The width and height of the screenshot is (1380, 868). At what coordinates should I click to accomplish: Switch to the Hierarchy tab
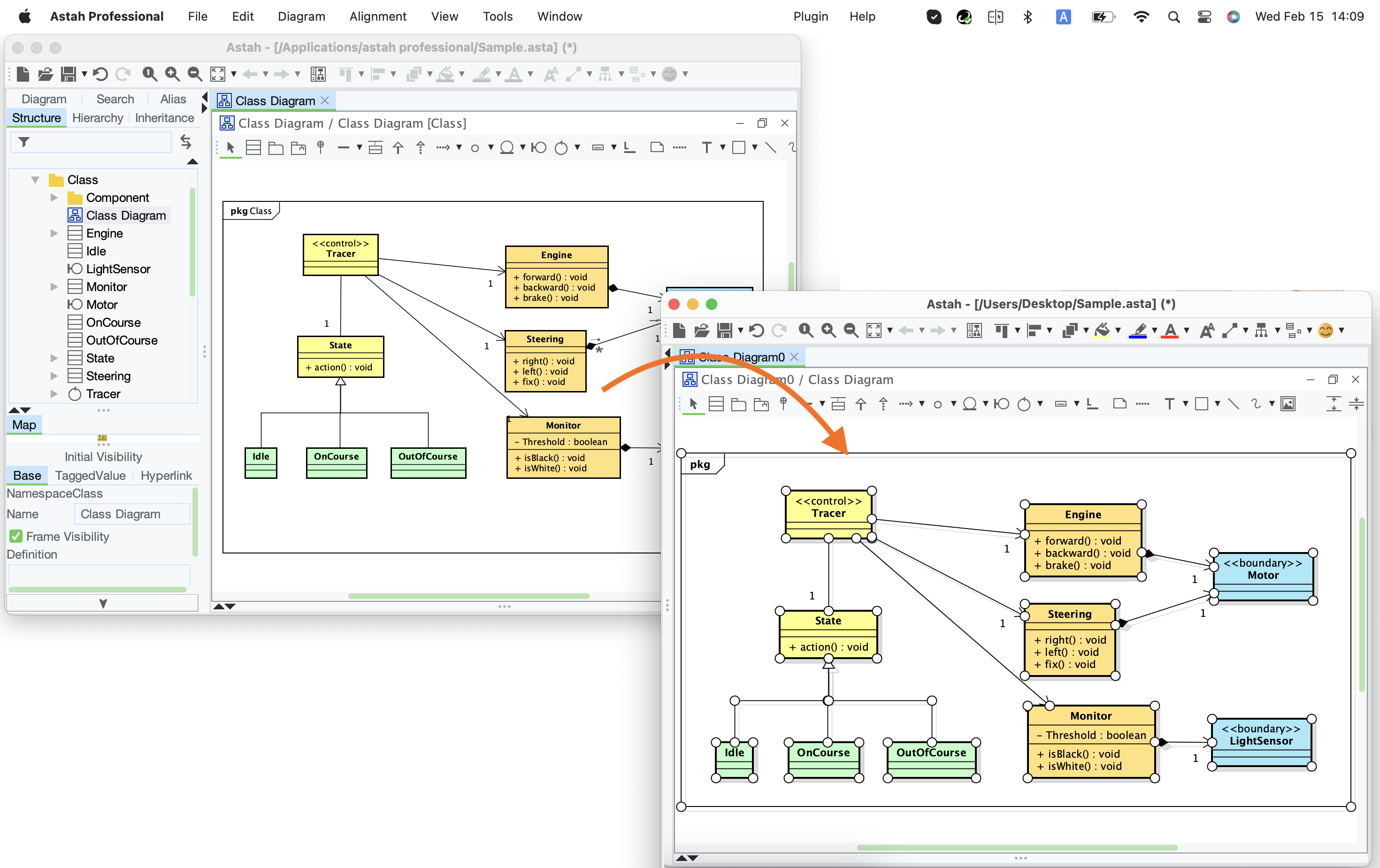98,117
